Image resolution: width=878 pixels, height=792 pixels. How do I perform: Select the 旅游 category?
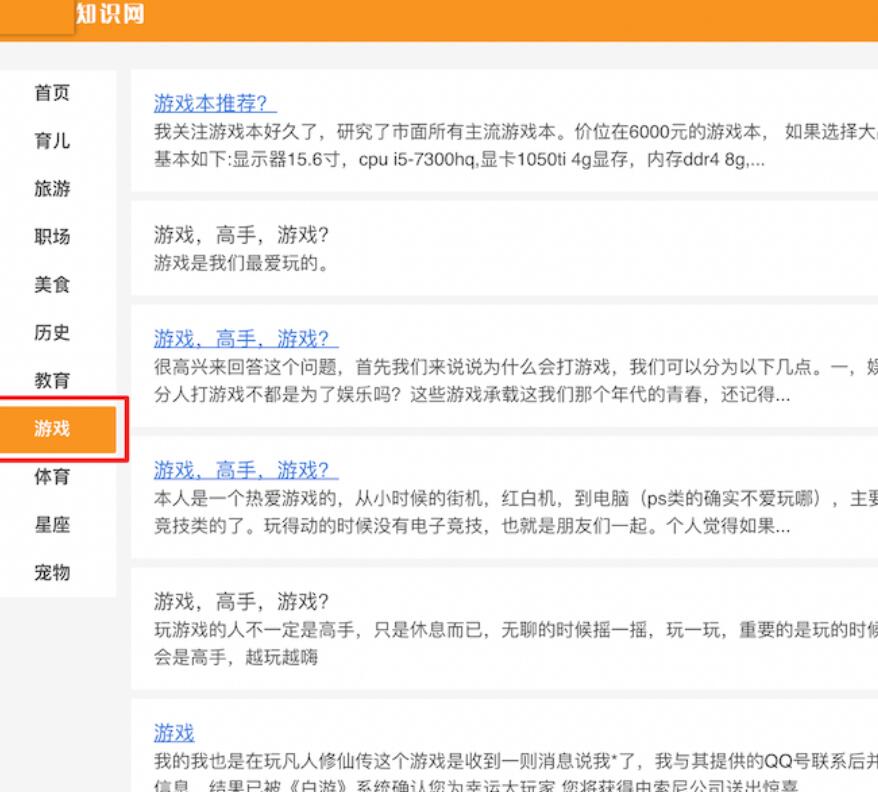click(53, 189)
